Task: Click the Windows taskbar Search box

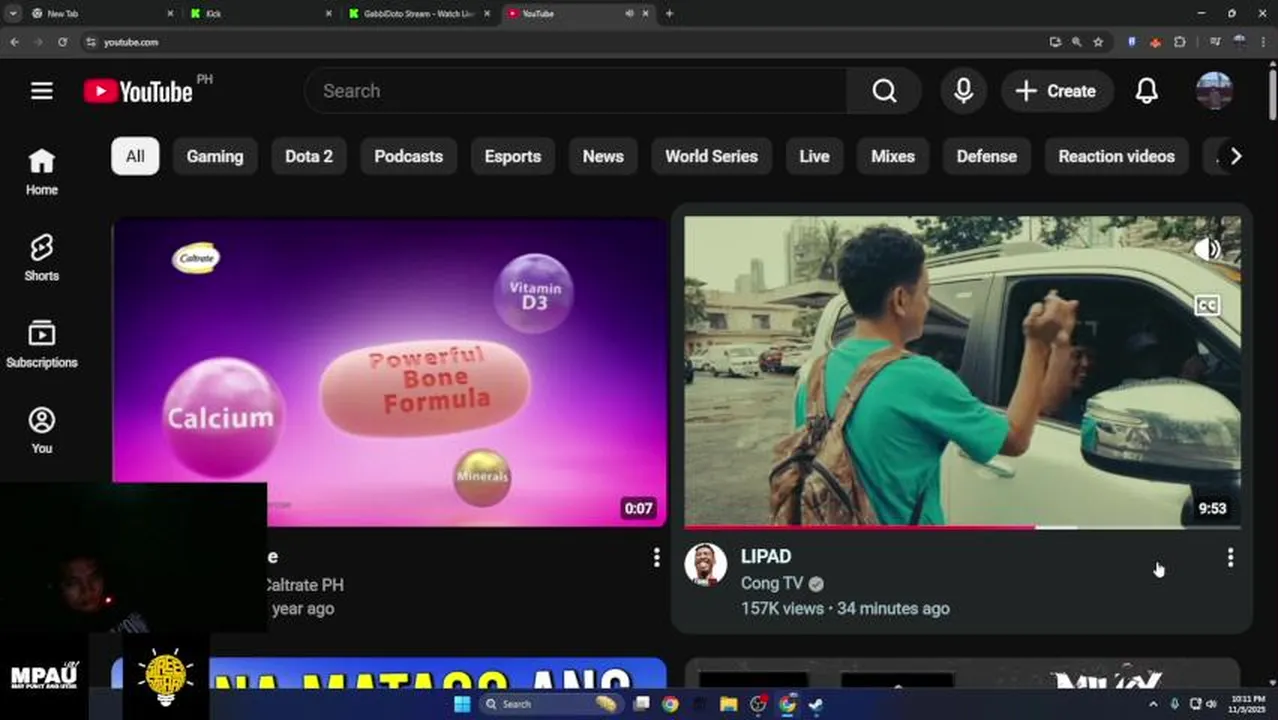Action: [550, 704]
